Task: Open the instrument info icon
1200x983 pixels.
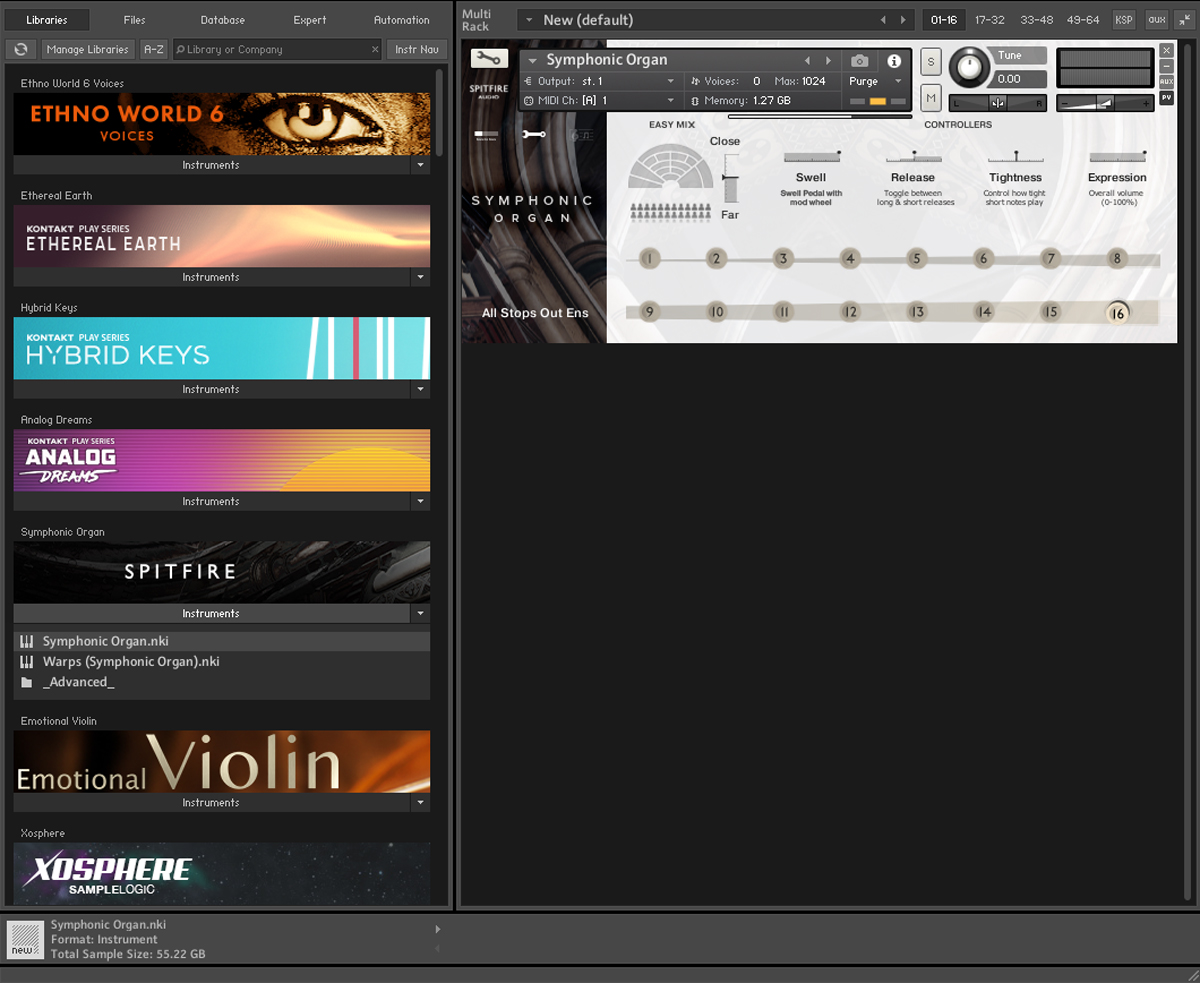Action: 894,61
